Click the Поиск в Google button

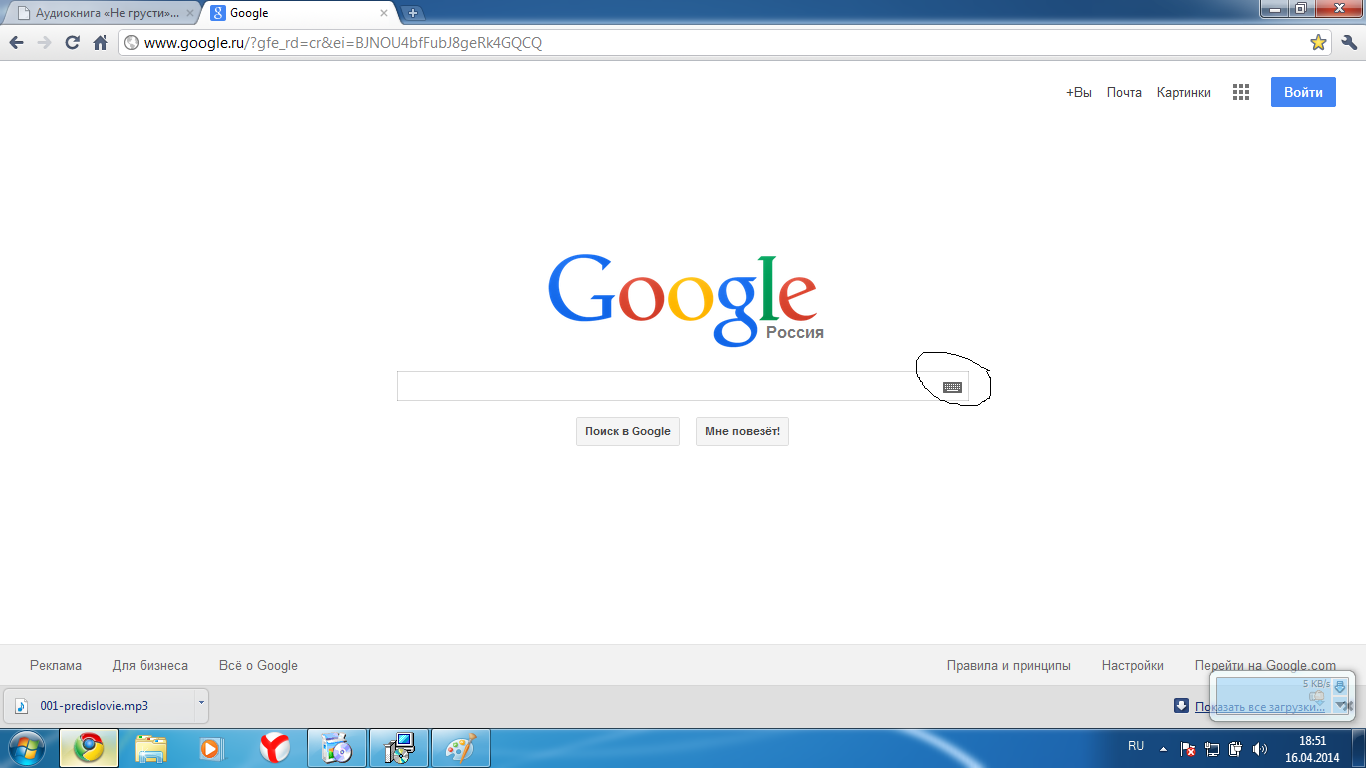coord(628,431)
